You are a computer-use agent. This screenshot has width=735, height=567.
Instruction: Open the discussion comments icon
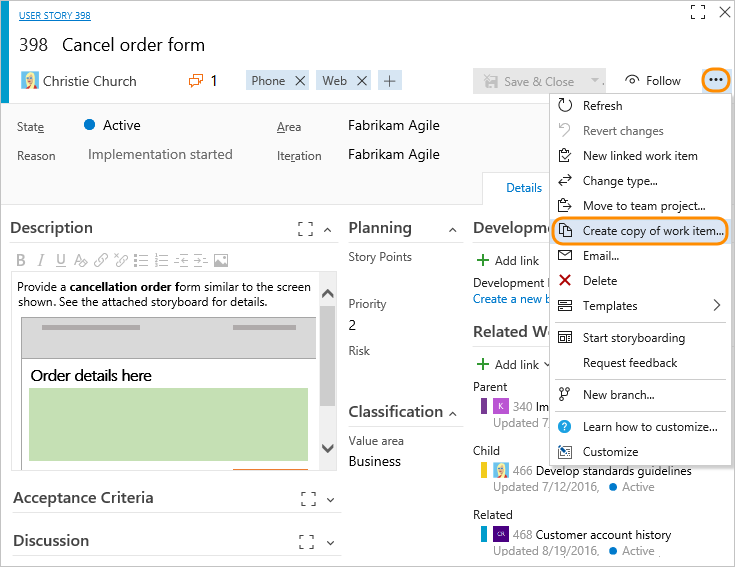point(195,81)
